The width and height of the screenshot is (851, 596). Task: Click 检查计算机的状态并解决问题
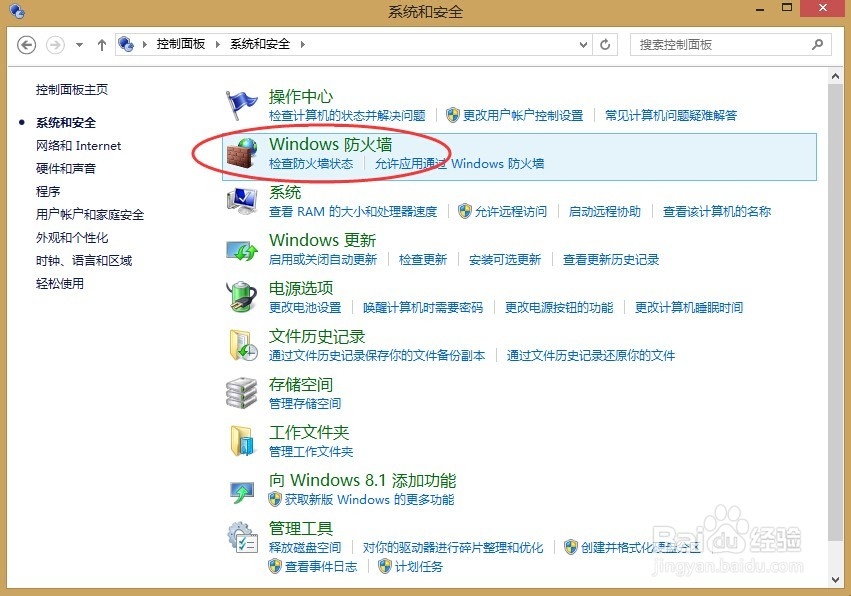tap(347, 116)
